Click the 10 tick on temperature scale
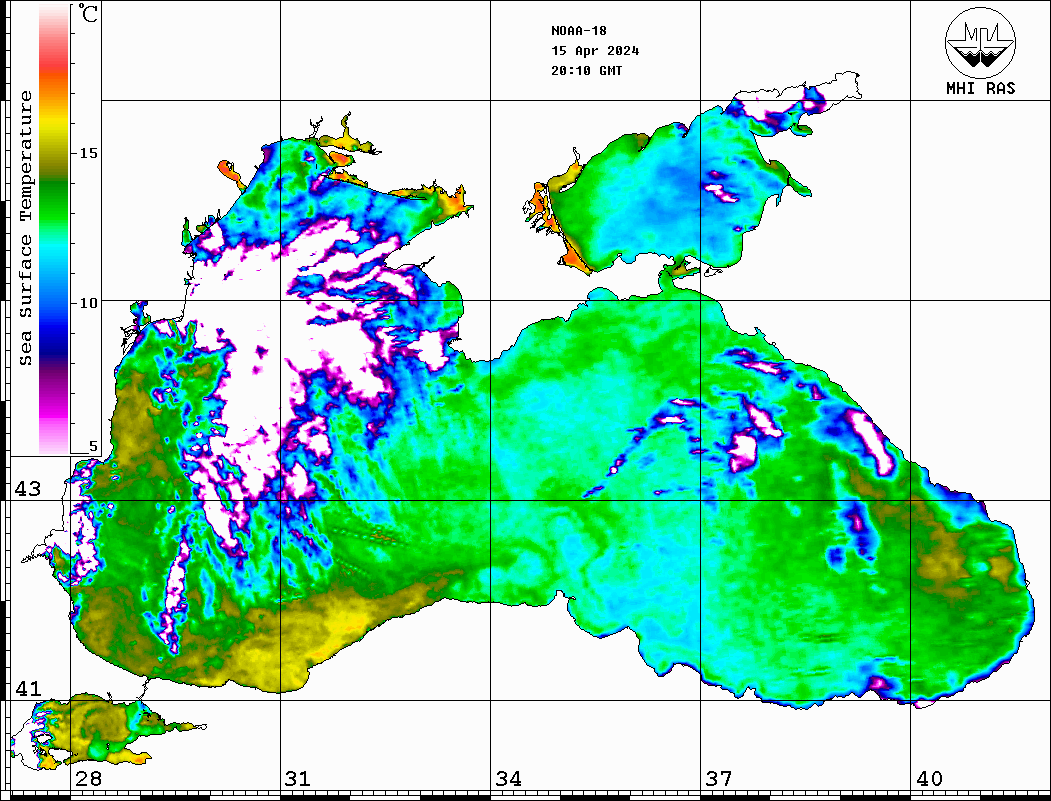The width and height of the screenshot is (1051, 801). pos(88,303)
